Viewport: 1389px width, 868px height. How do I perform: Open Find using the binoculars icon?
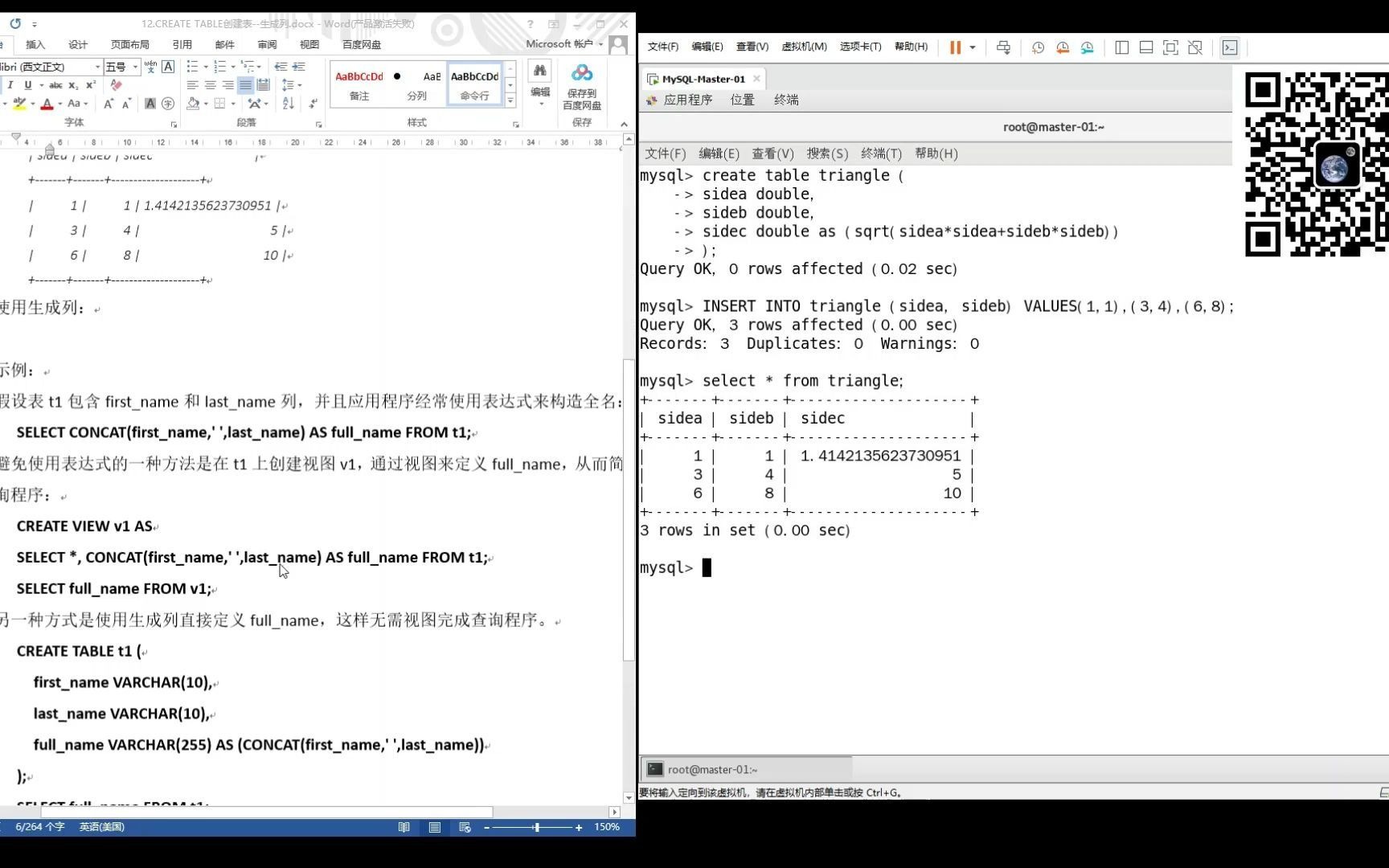(x=540, y=71)
